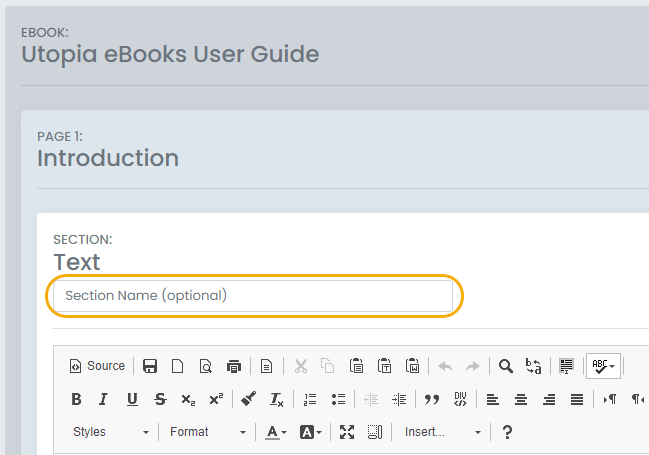Viewport: 649px width, 455px height.
Task: Toggle Italic formatting
Action: click(x=103, y=399)
